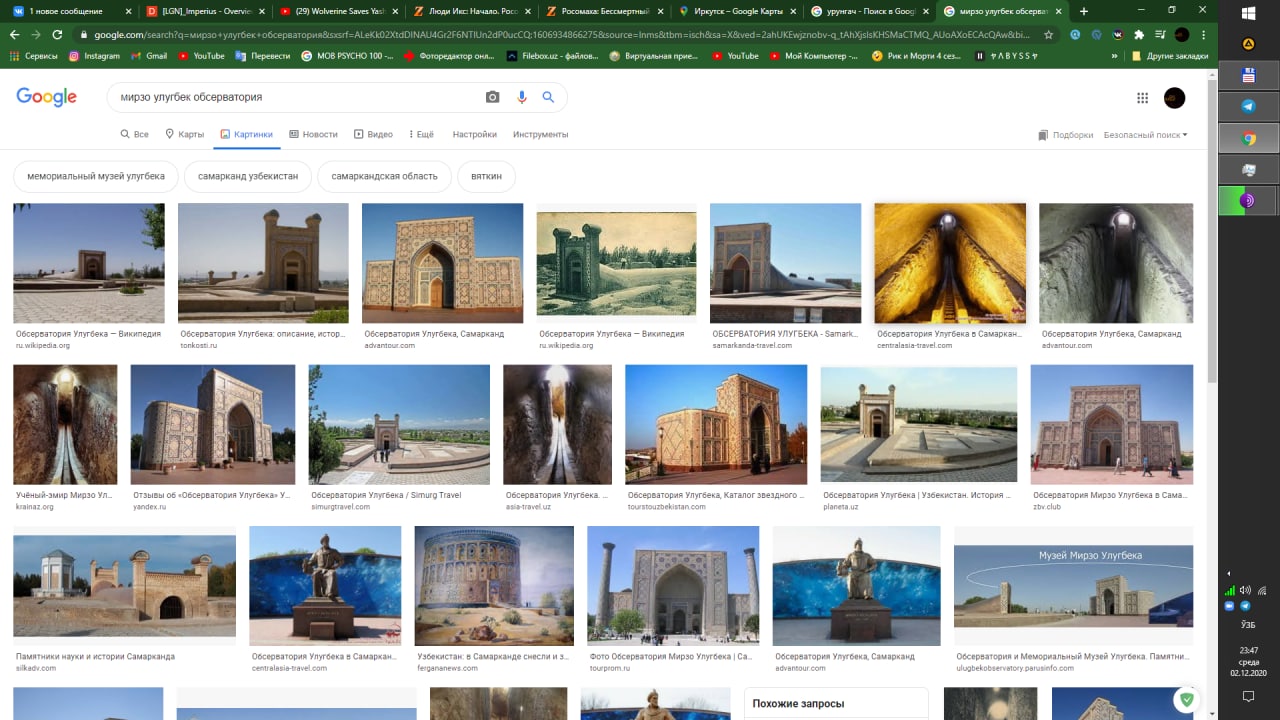Switch to the Wolverine Saves YouTube tab
The width and height of the screenshot is (1280, 720).
click(x=337, y=11)
